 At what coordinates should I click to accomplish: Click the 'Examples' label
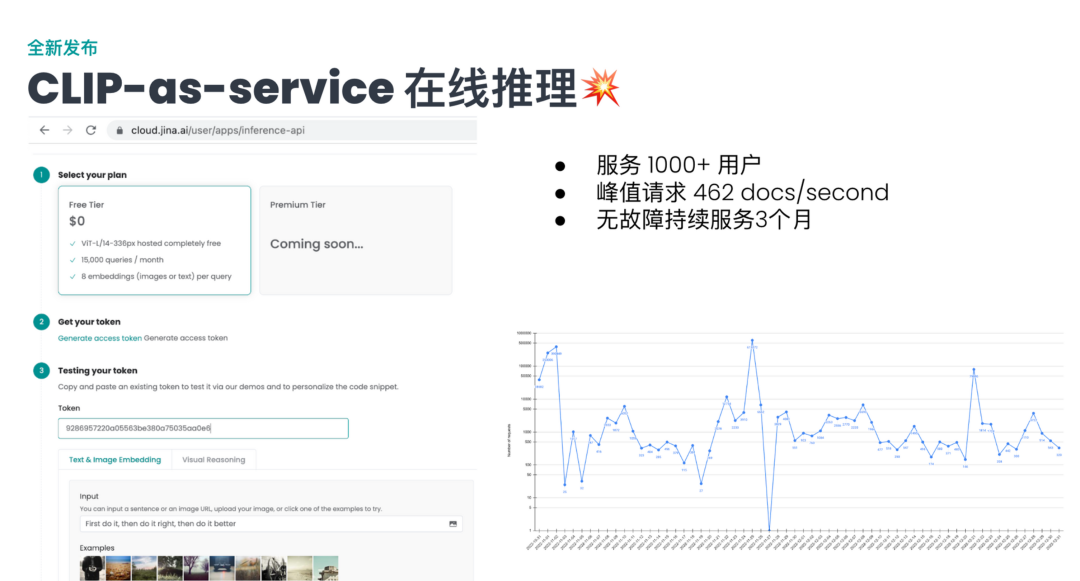tap(97, 548)
